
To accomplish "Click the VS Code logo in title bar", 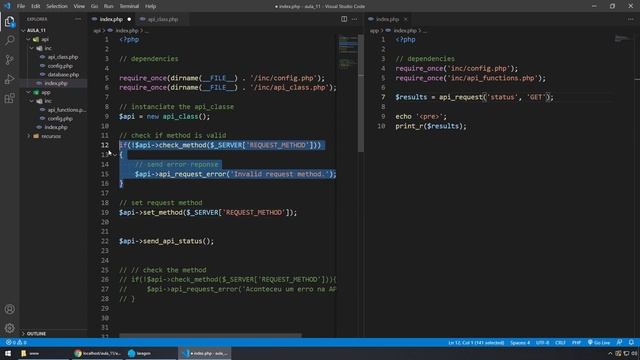I will point(7,6).
